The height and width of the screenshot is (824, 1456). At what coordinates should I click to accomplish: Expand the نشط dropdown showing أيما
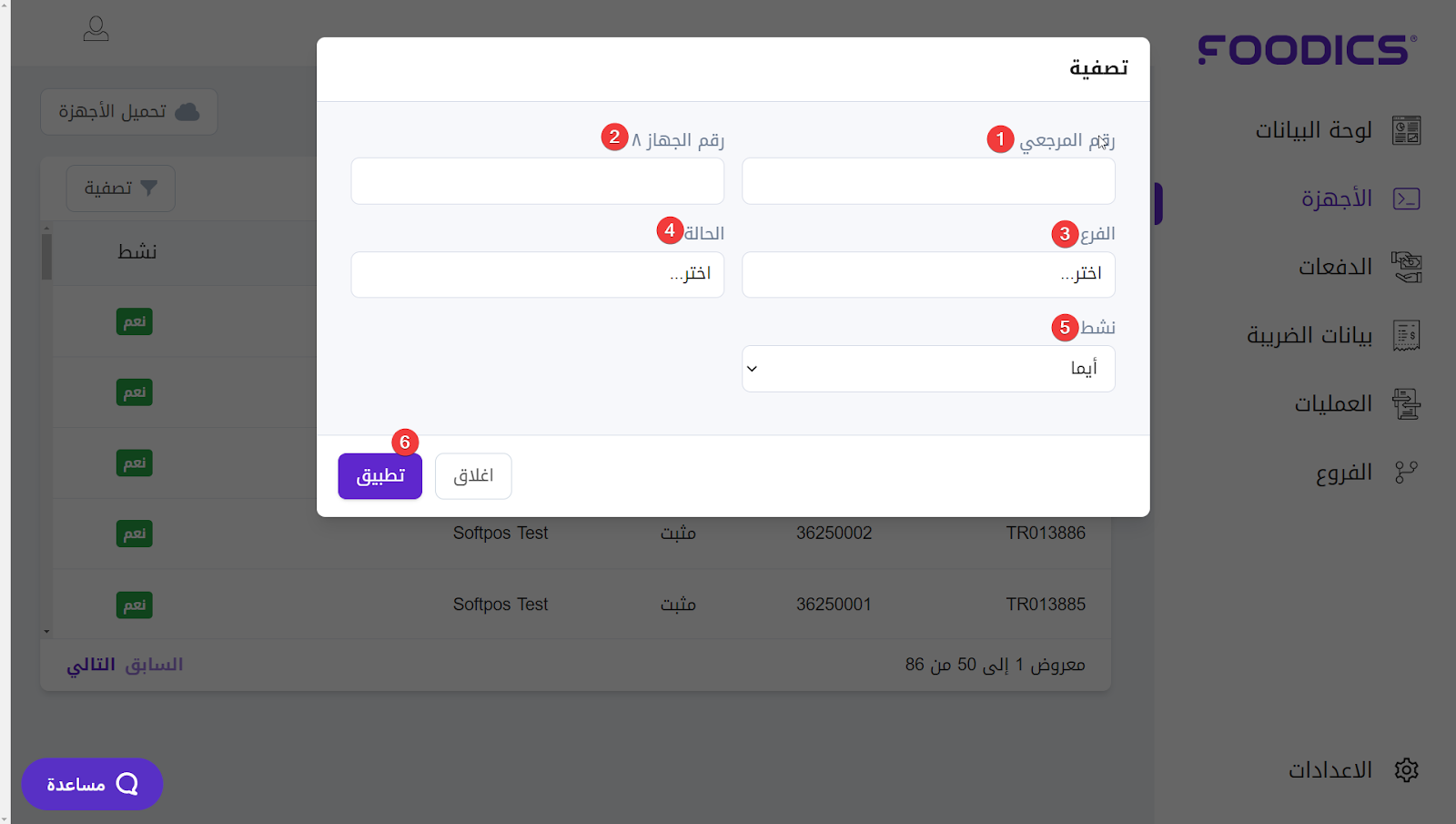tap(928, 369)
